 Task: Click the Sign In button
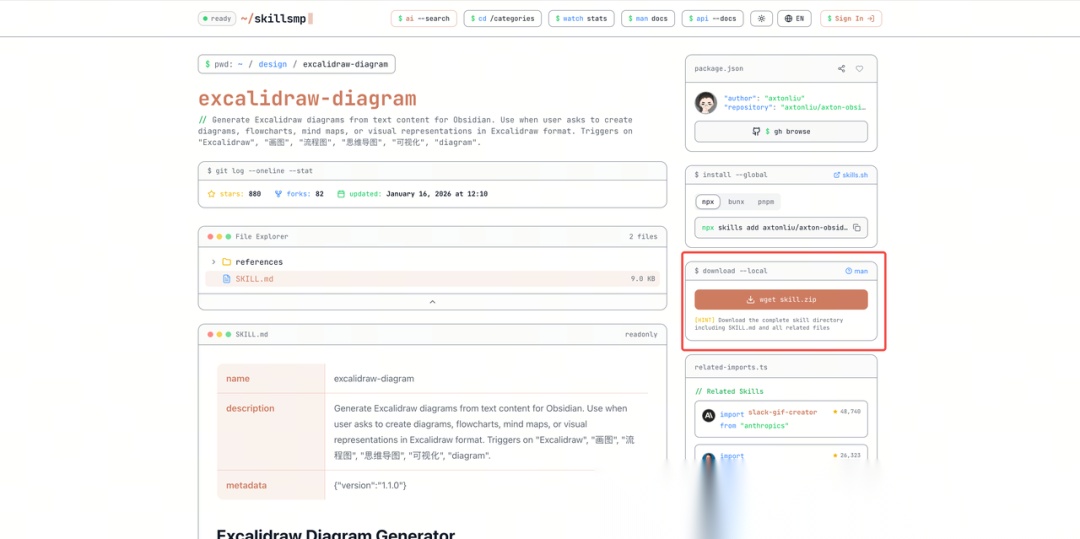pos(851,19)
